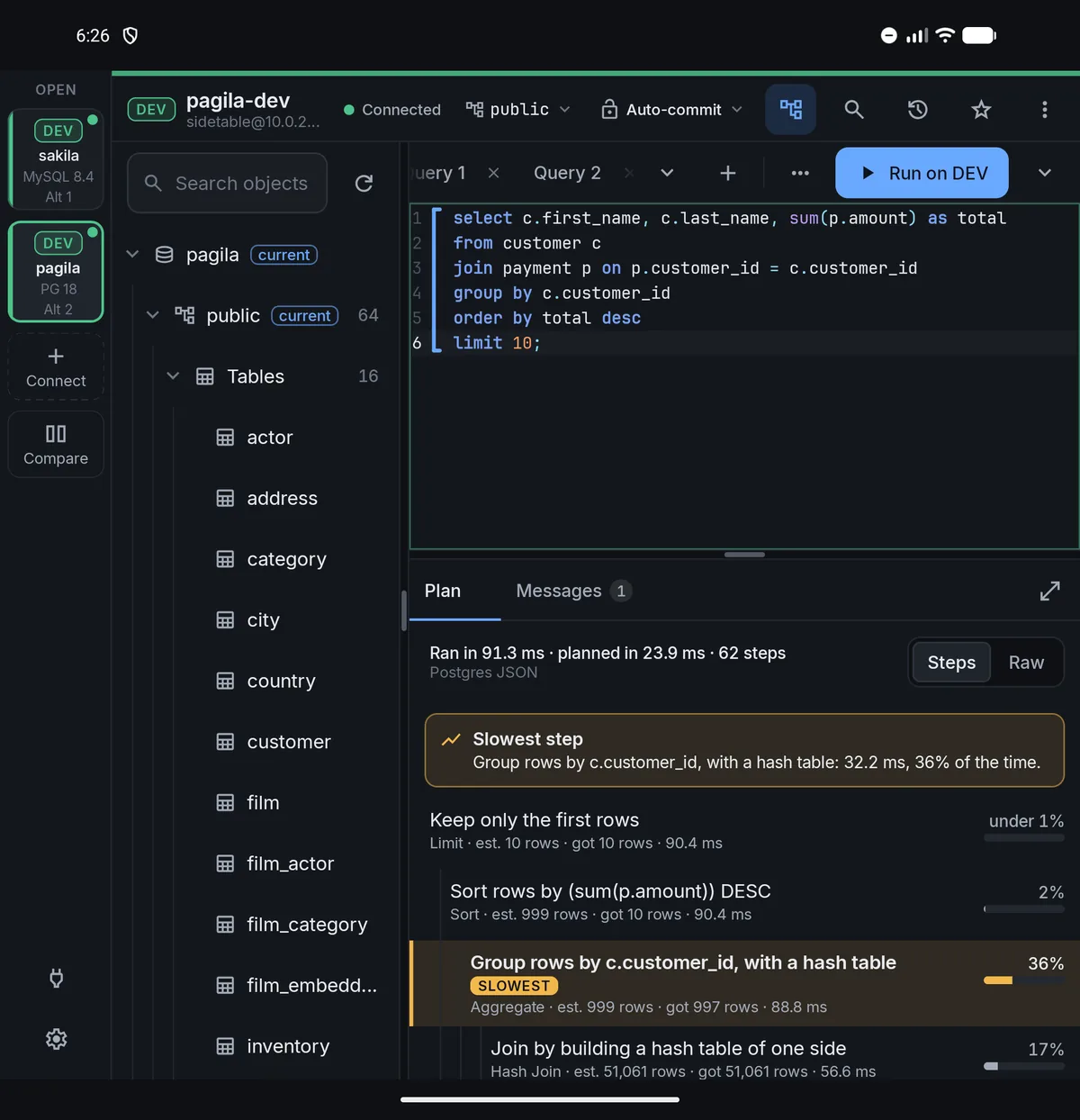Open the film_actor table
Viewport: 1080px width, 1120px height.
pos(290,863)
